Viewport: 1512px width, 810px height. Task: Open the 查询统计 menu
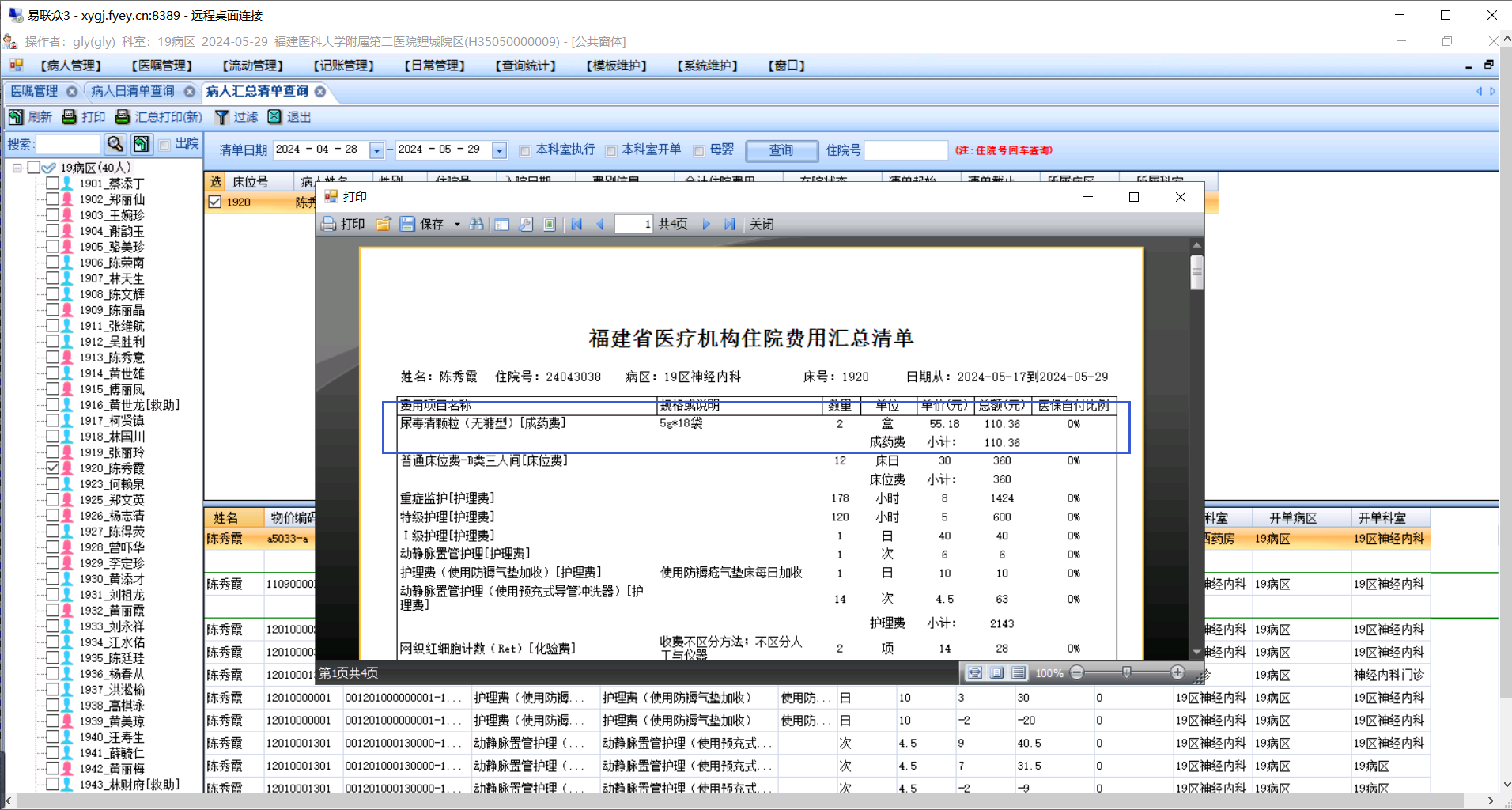tap(525, 66)
